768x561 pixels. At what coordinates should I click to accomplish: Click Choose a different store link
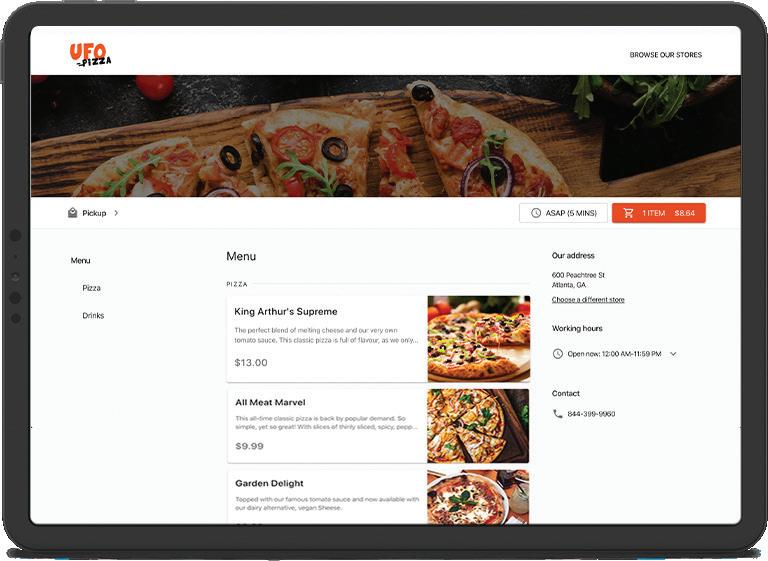click(588, 299)
